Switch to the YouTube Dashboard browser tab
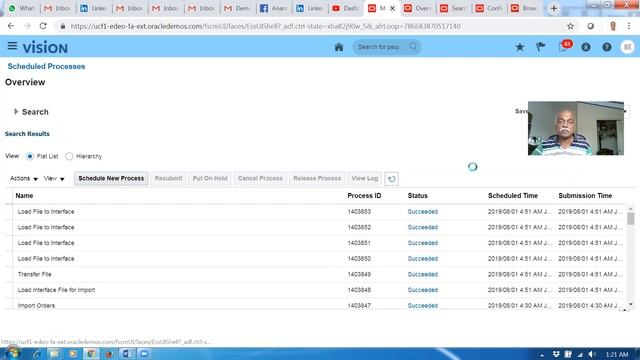This screenshot has width=640, height=360. (x=346, y=8)
